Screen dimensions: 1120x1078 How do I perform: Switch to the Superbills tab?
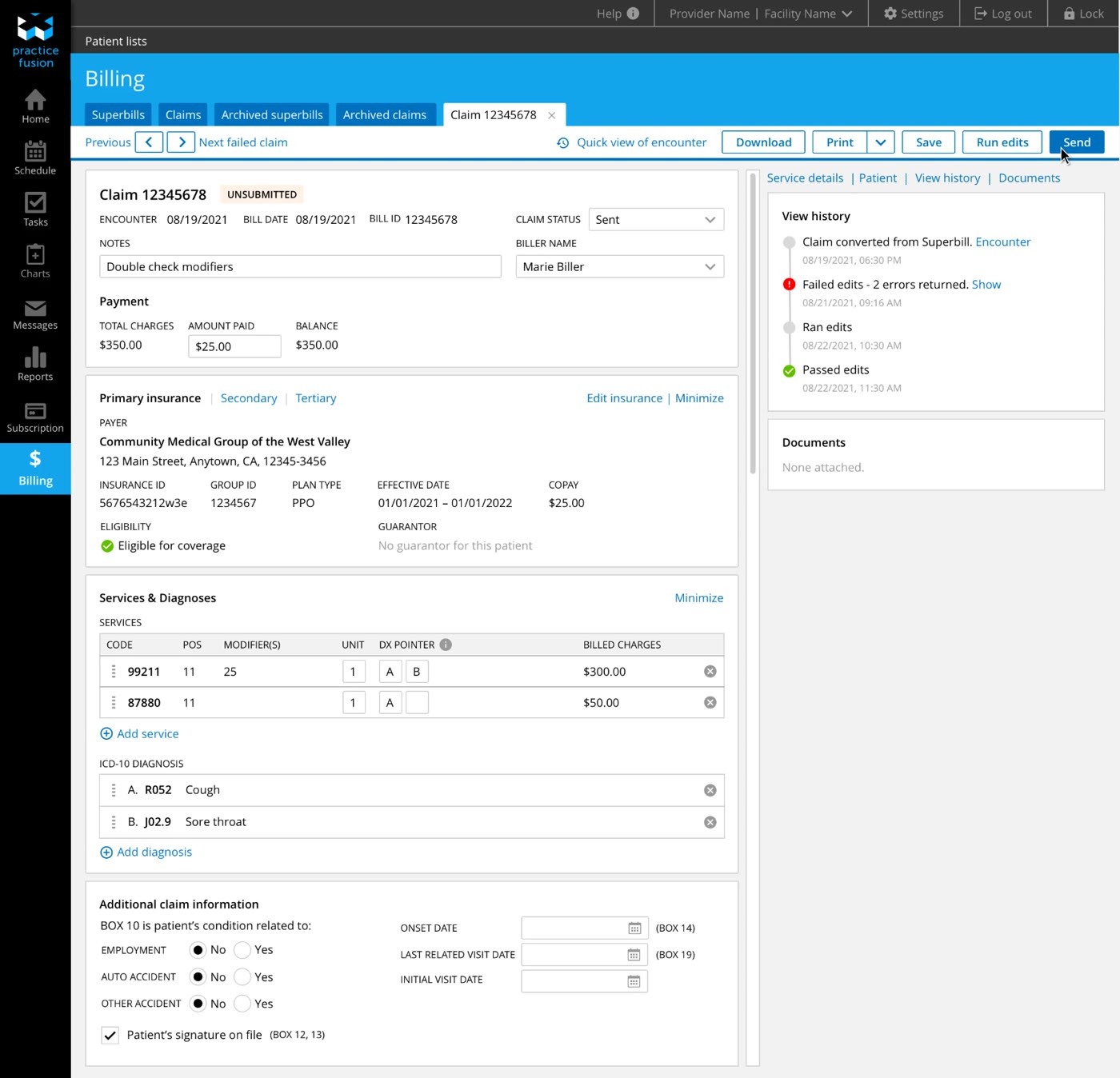118,115
